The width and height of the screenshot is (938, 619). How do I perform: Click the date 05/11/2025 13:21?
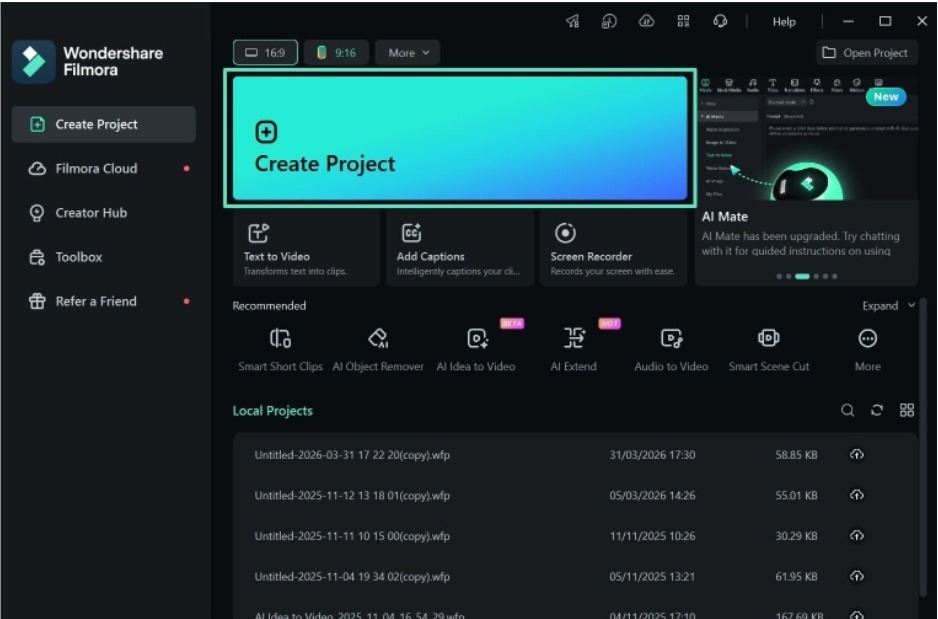coord(652,577)
